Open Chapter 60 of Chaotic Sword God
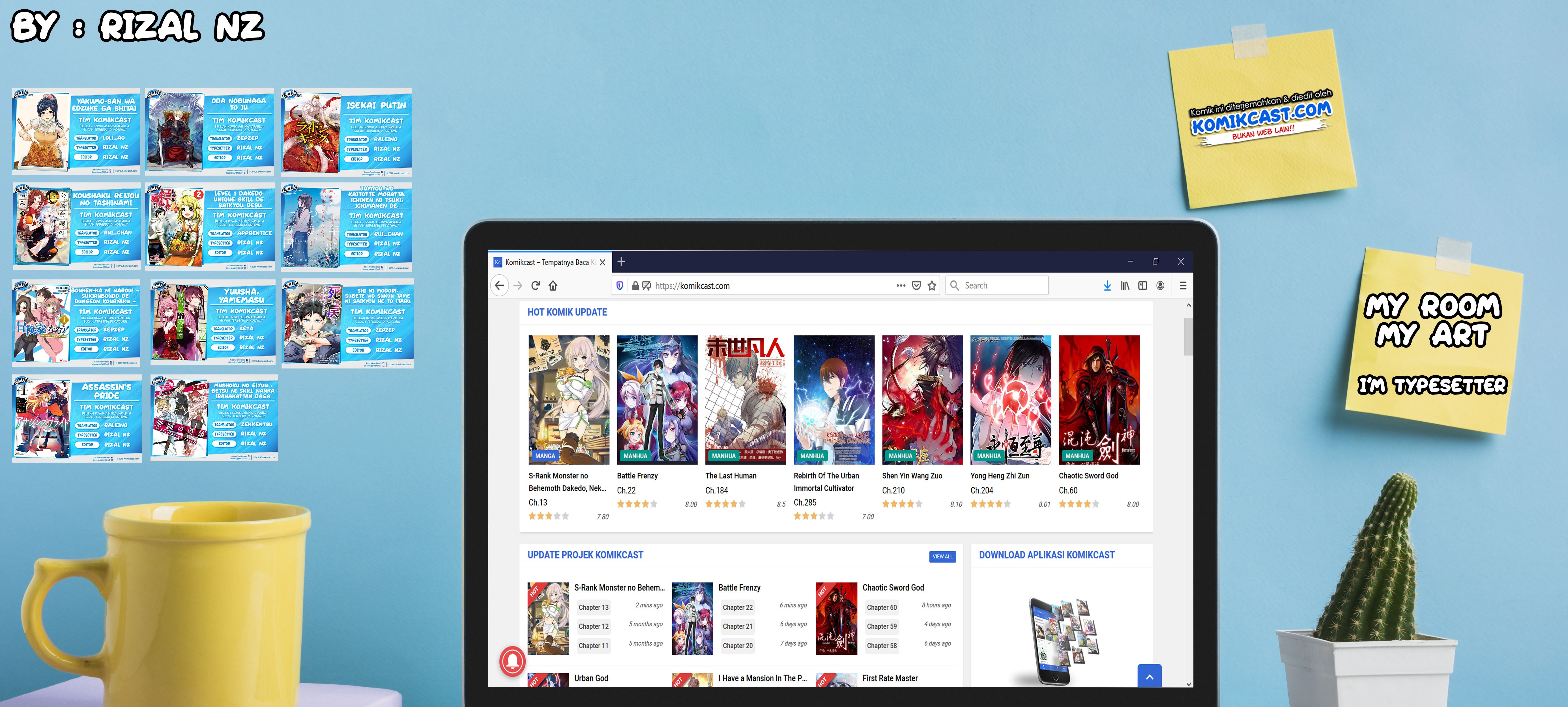The width and height of the screenshot is (1568, 707). (x=881, y=607)
